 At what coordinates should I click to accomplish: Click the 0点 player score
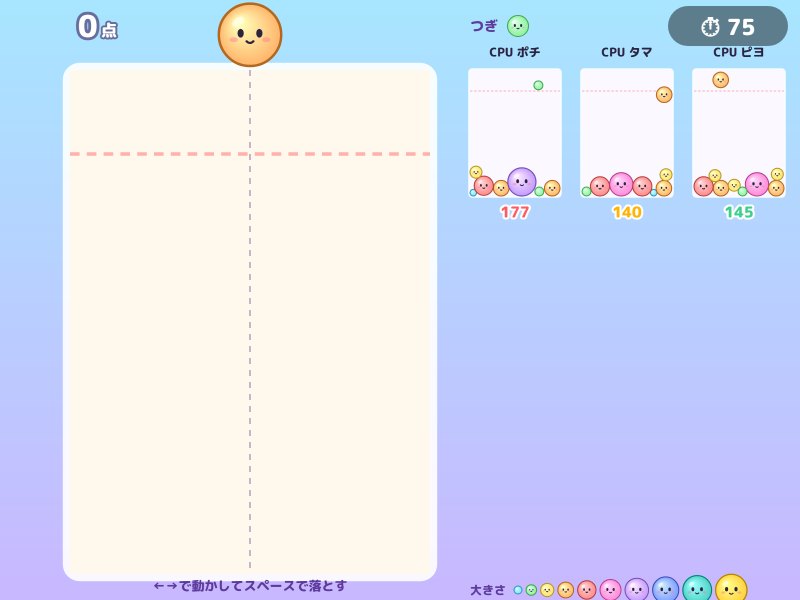click(97, 27)
